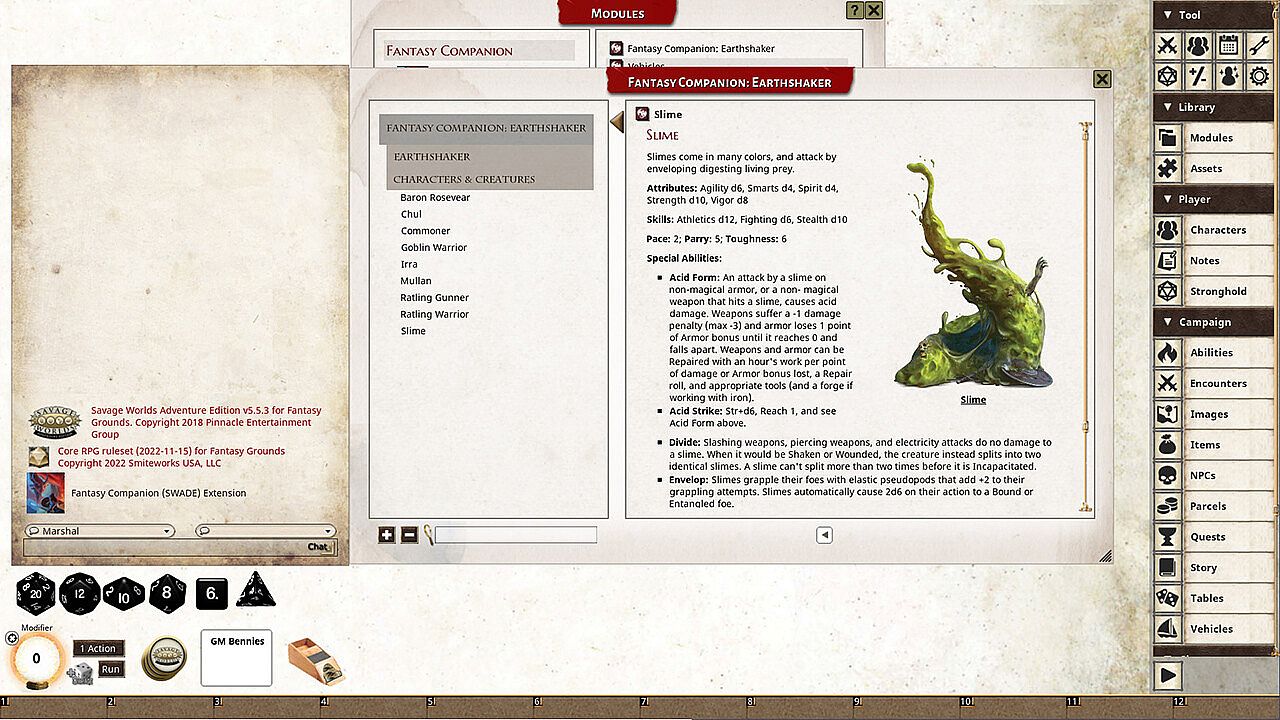Image resolution: width=1280 pixels, height=720 pixels.
Task: Open Story in the sidebar
Action: pos(1216,568)
